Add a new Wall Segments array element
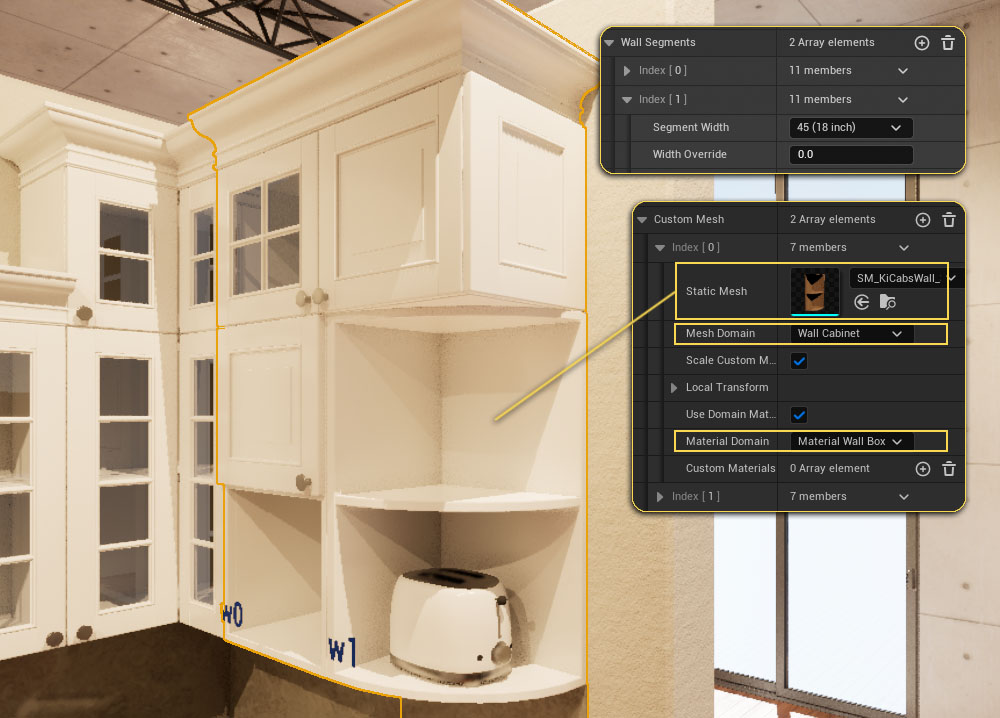Screen dimensions: 1000x718 pyautogui.click(x=921, y=43)
